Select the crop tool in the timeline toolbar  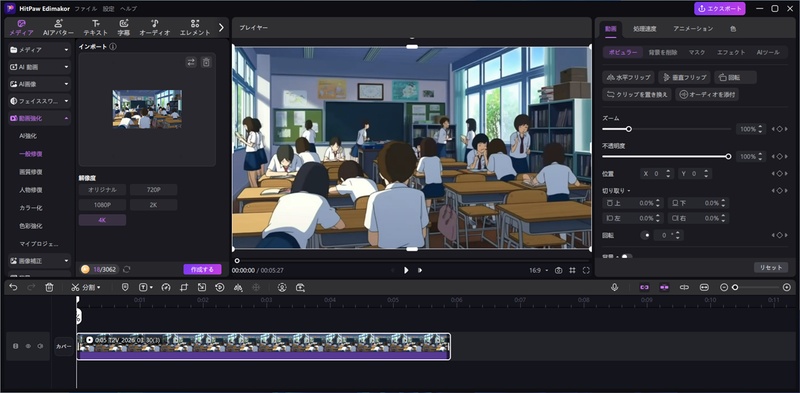(184, 287)
